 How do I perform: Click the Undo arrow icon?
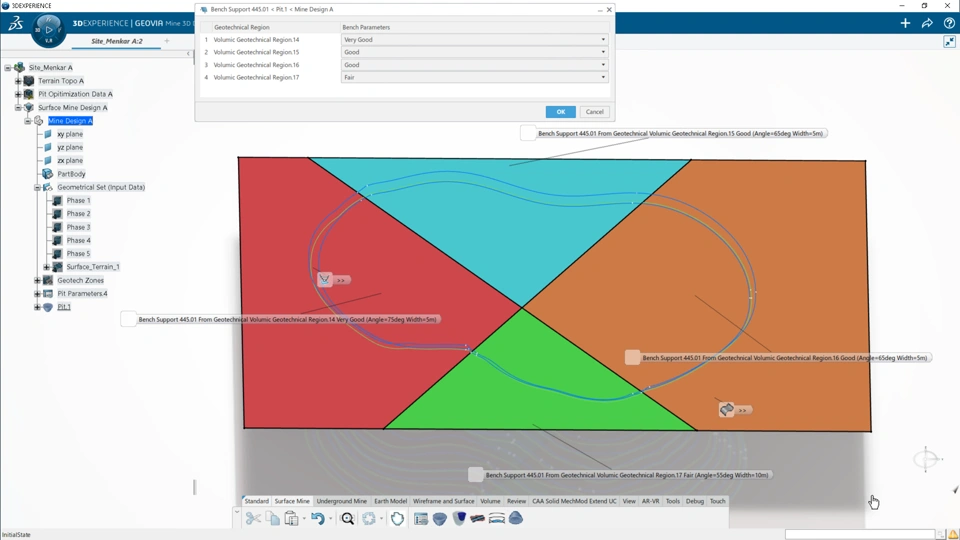pos(317,519)
